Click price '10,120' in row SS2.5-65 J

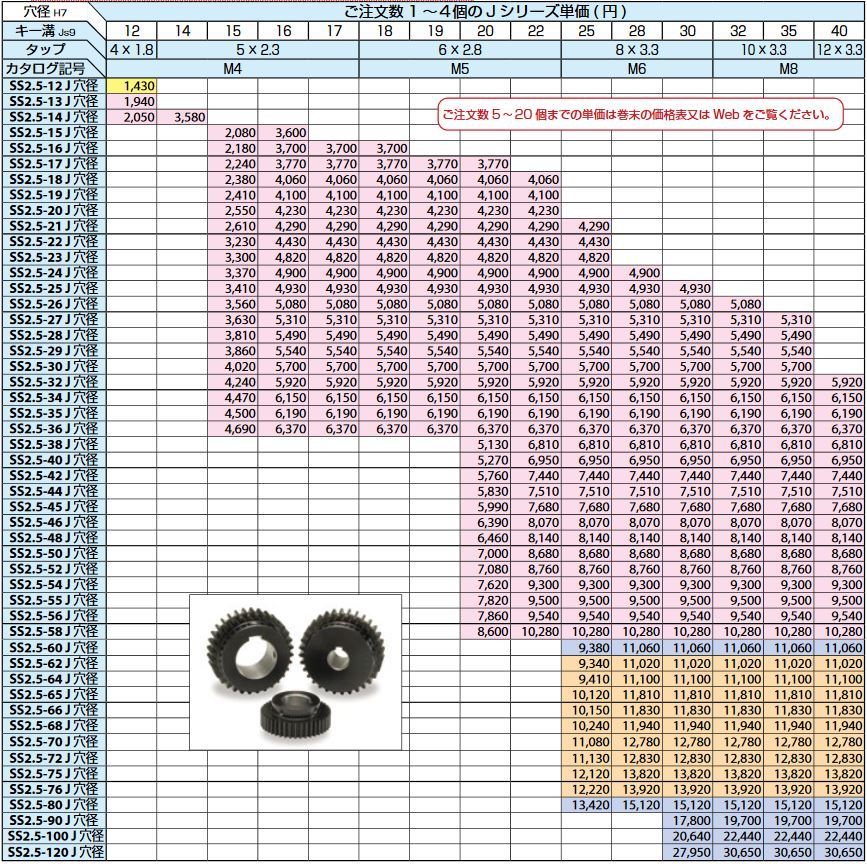pos(587,695)
